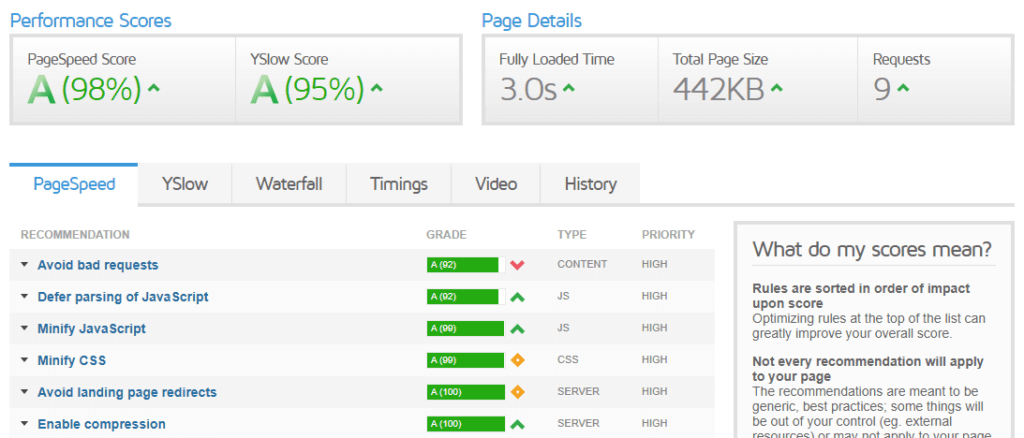The height and width of the screenshot is (438, 1024).
Task: Click the GRADE column header
Action: pos(447,234)
